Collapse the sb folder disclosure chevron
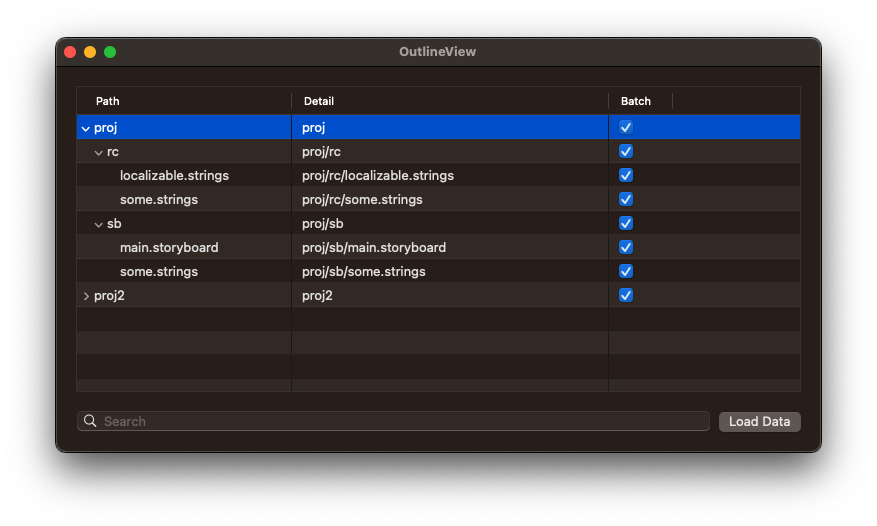The height and width of the screenshot is (526, 877). tap(98, 224)
